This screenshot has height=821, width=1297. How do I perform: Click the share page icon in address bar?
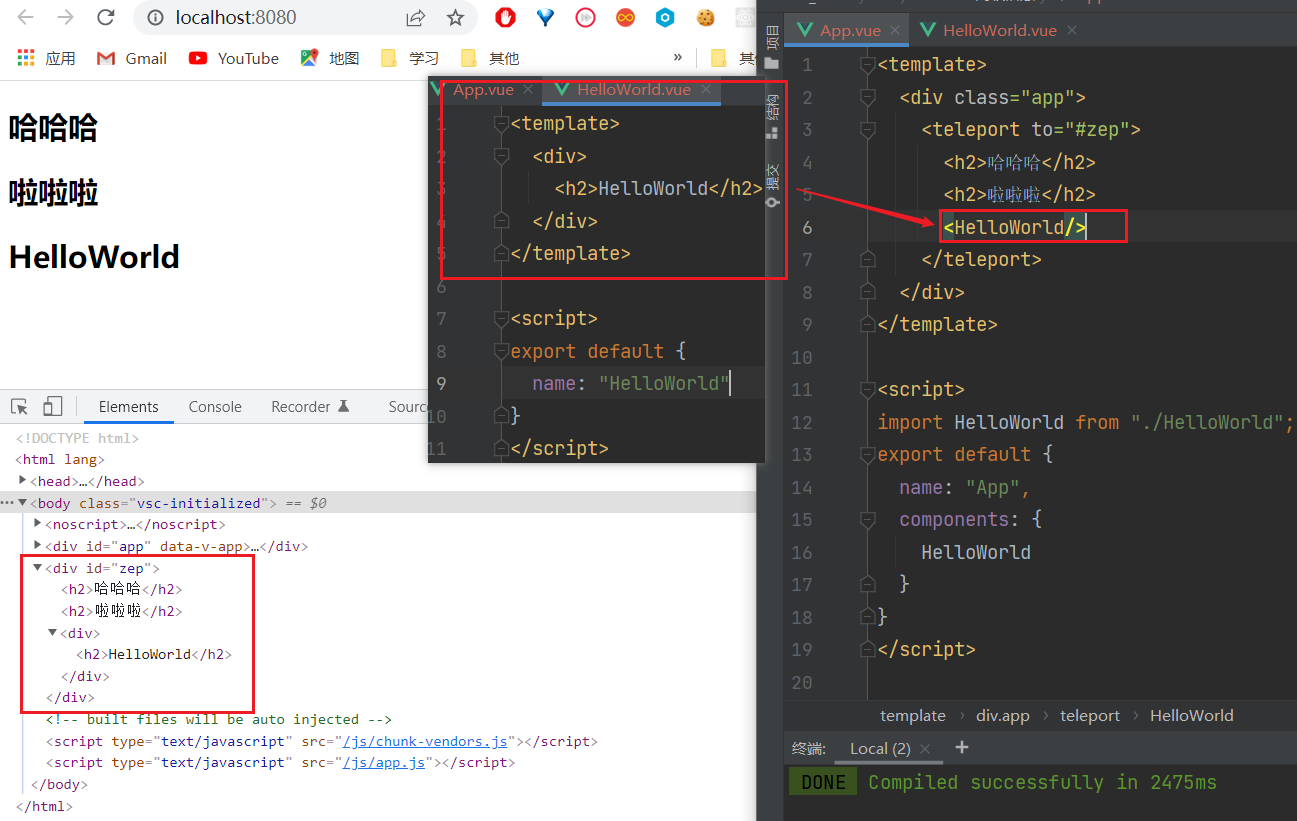click(415, 18)
